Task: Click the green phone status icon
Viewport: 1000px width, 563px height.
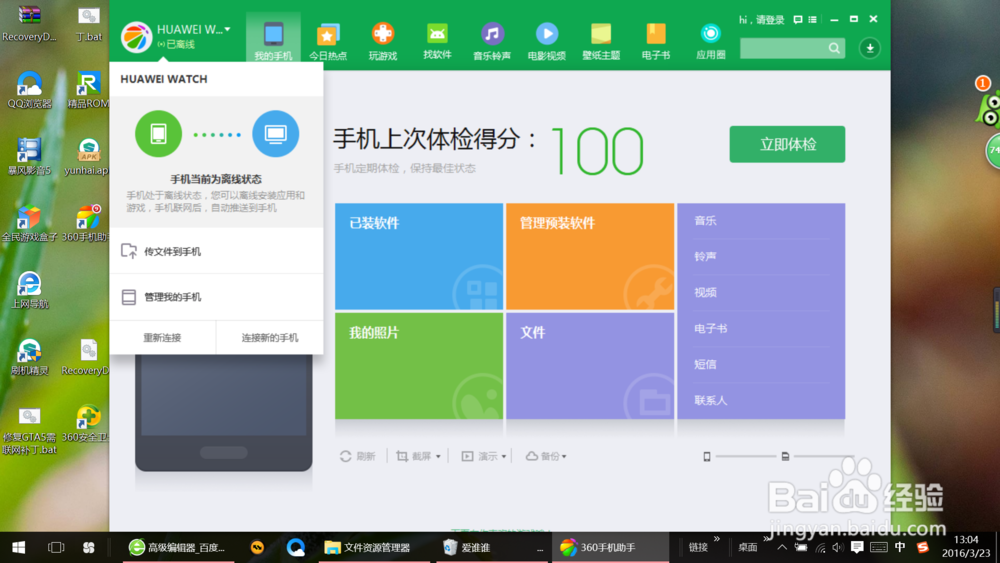Action: coord(158,134)
